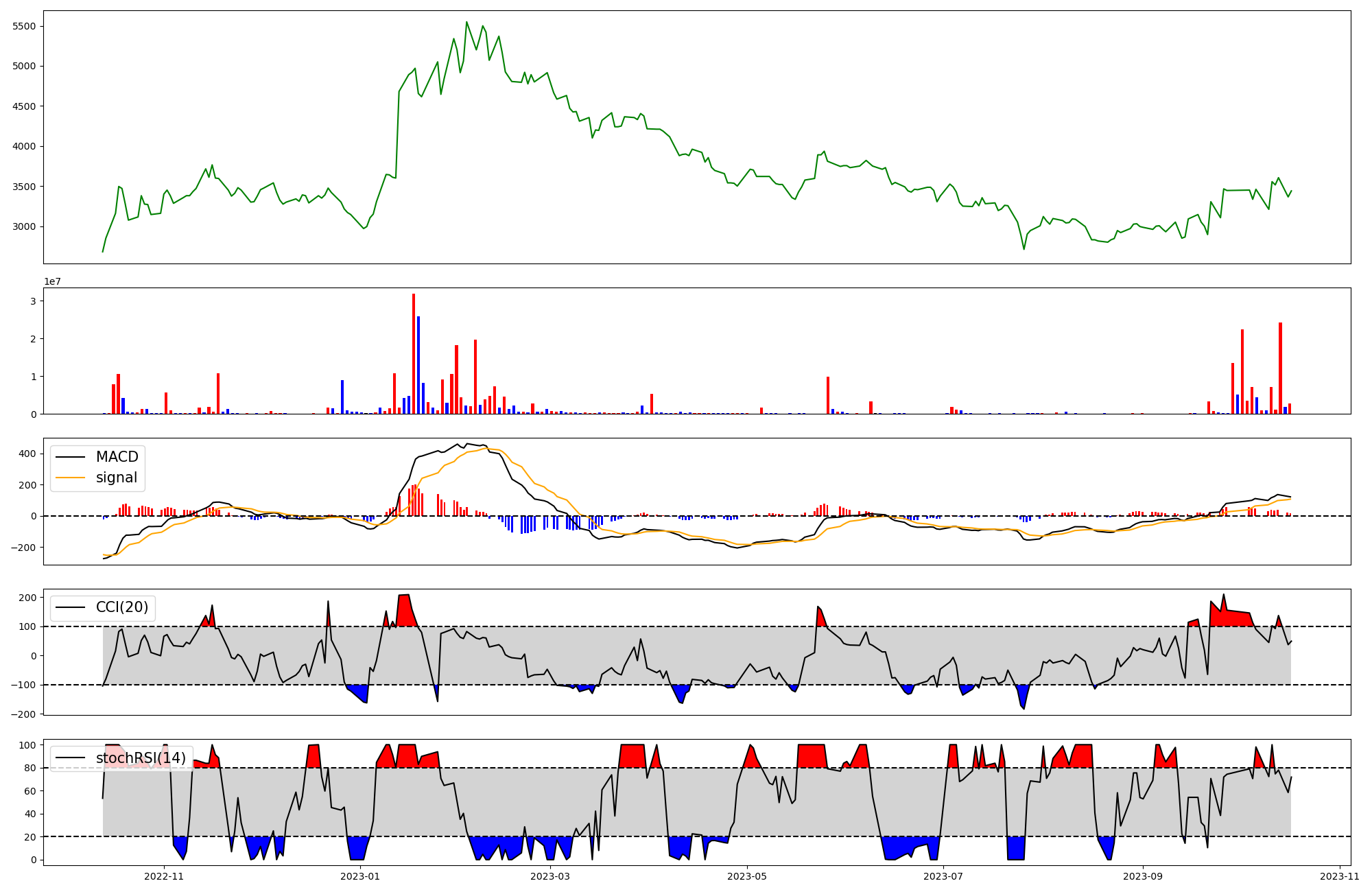The width and height of the screenshot is (1372, 892).
Task: Click the orange signal line legend swatch
Action: click(70, 478)
